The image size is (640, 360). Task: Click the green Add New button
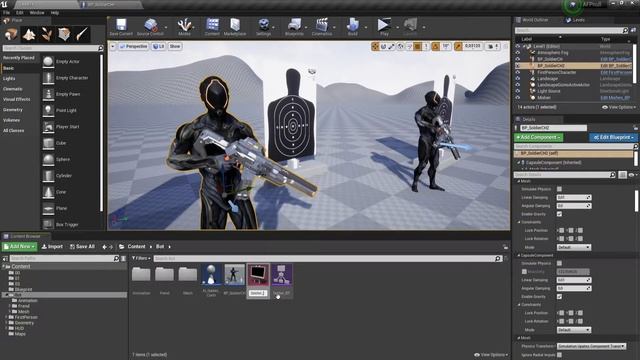tap(19, 247)
